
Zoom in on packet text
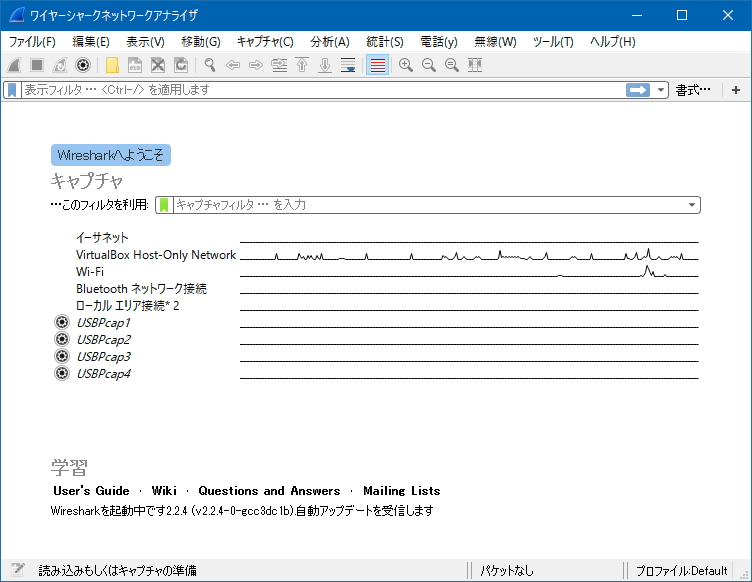tap(406, 65)
